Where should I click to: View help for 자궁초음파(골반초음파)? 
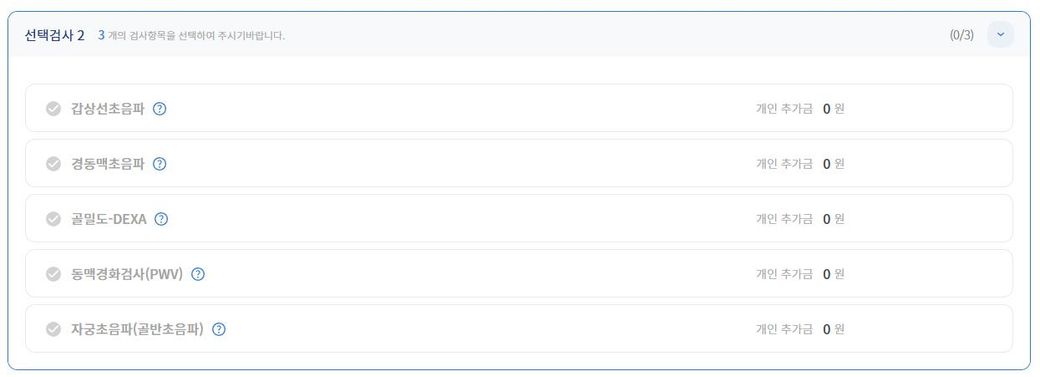tap(219, 329)
